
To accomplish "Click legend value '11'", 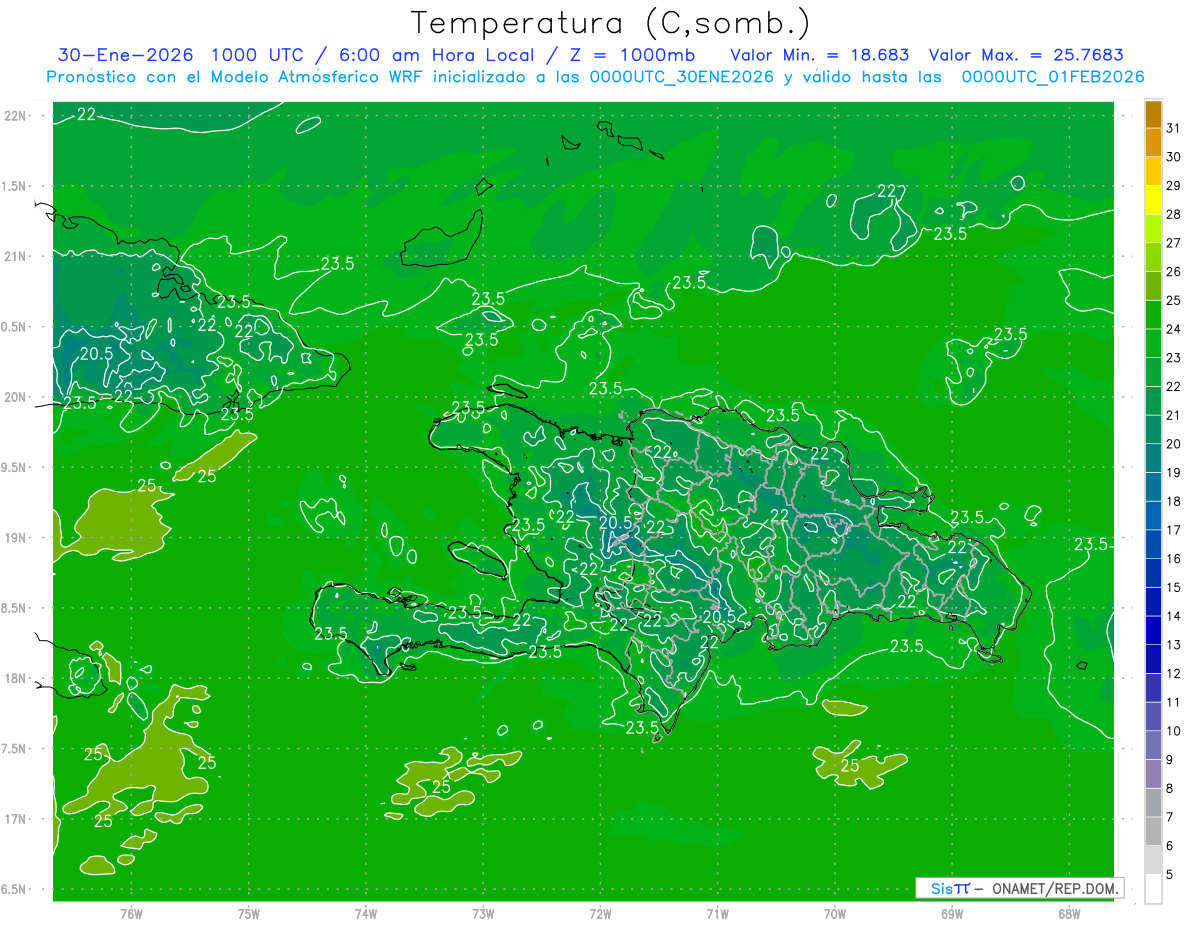I will [1174, 703].
